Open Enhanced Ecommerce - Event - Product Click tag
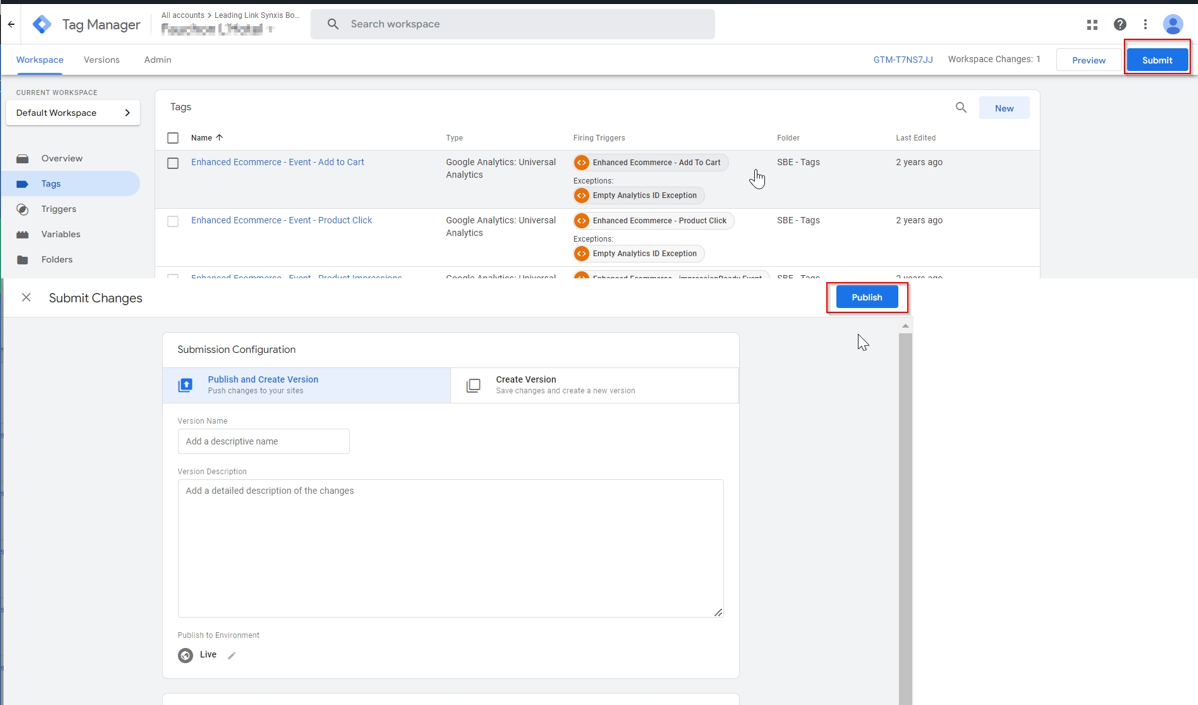1198x705 pixels. (x=281, y=220)
